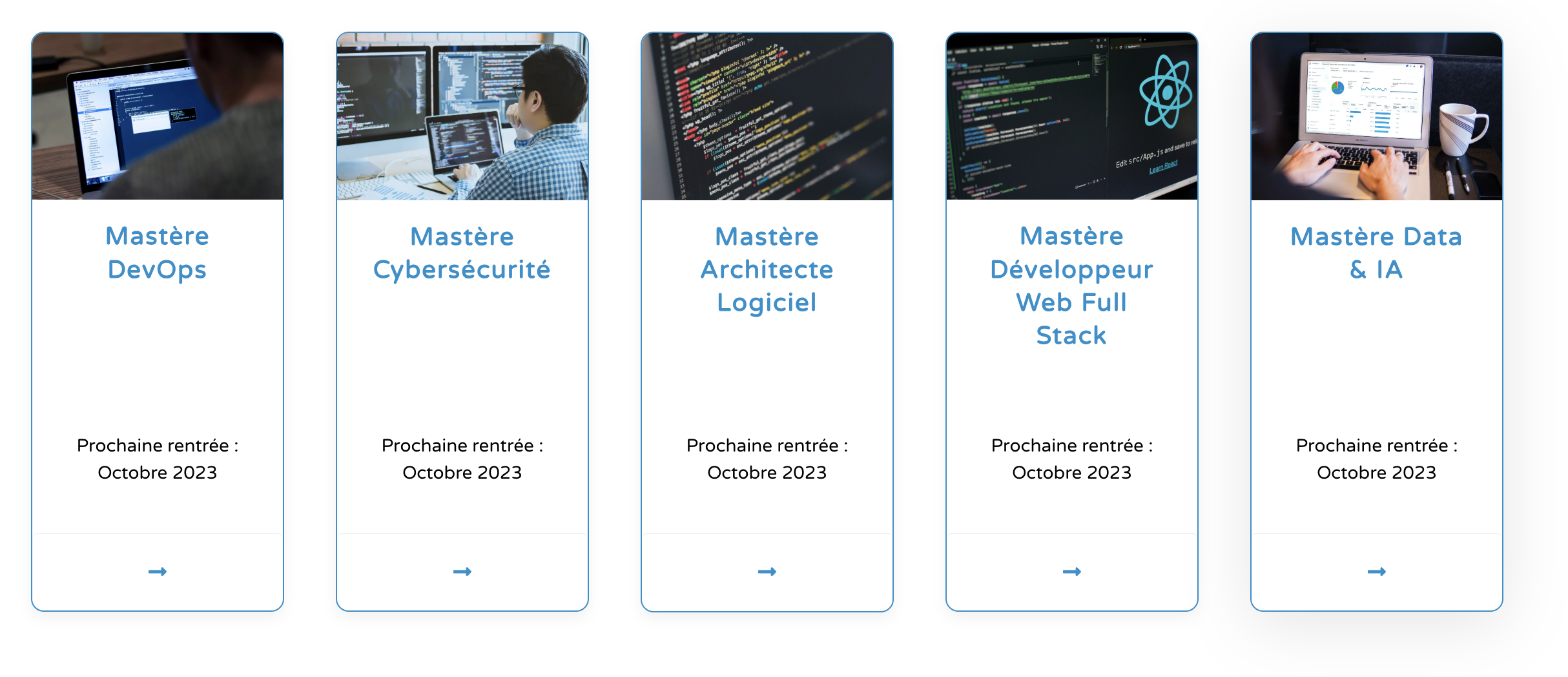This screenshot has height=677, width=1568.
Task: Open the Mastère Architecte Logiciel title link
Action: pos(767,269)
